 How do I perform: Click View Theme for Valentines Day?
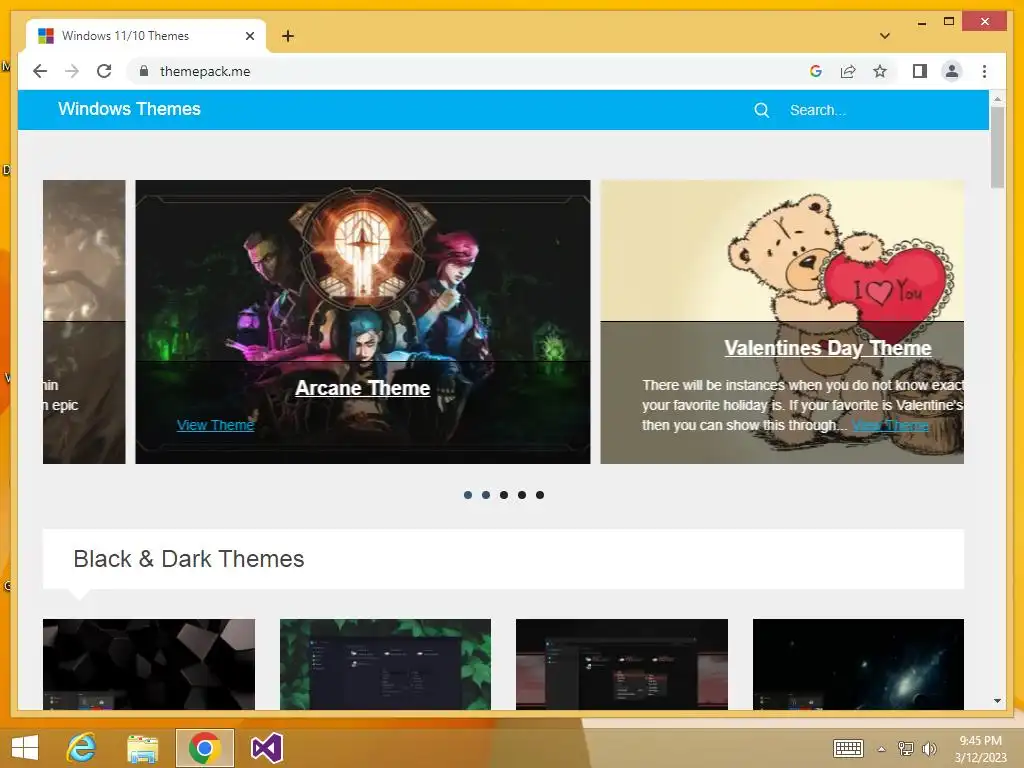[x=890, y=426]
